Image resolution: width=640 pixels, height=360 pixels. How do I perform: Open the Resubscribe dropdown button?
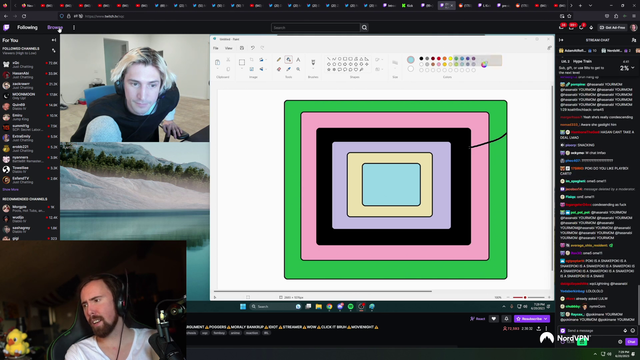(x=532, y=319)
